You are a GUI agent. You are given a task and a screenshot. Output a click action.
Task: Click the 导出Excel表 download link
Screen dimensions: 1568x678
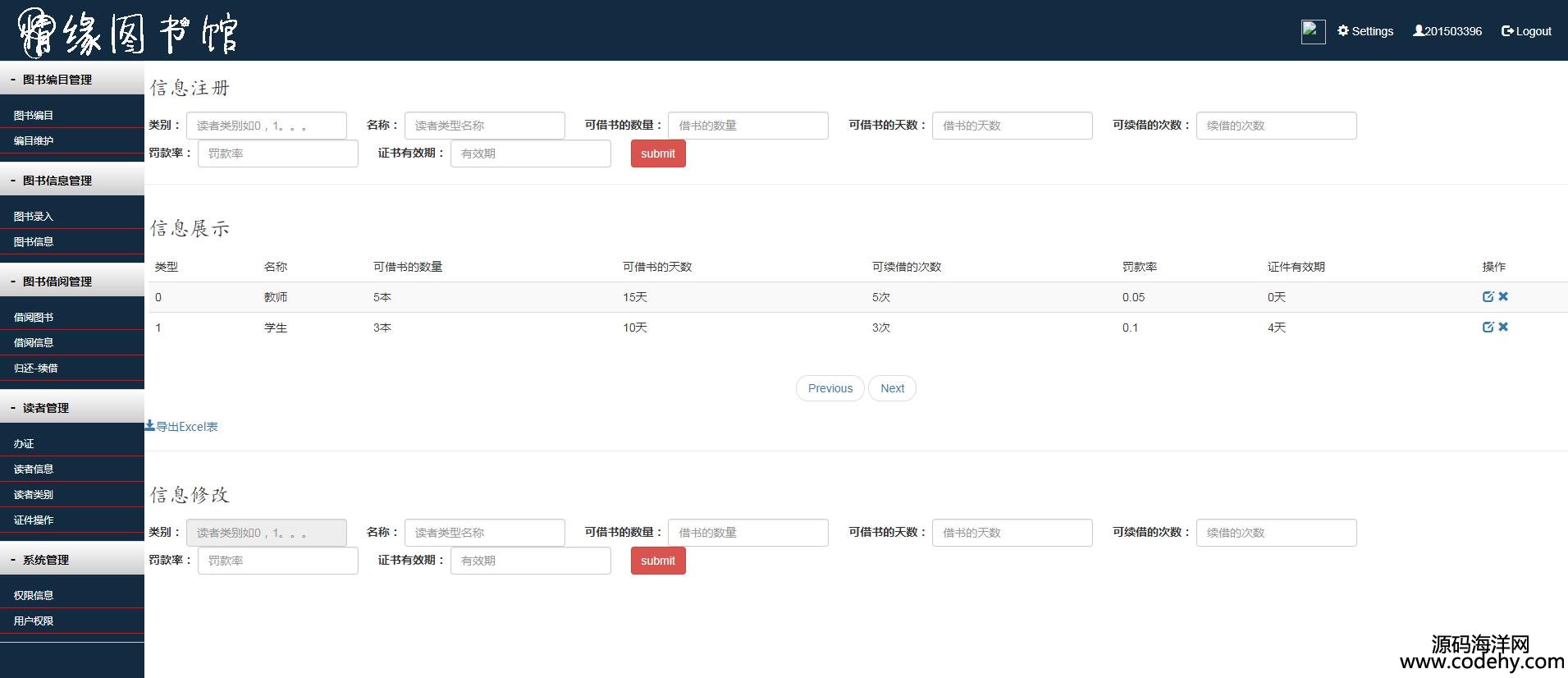[182, 427]
